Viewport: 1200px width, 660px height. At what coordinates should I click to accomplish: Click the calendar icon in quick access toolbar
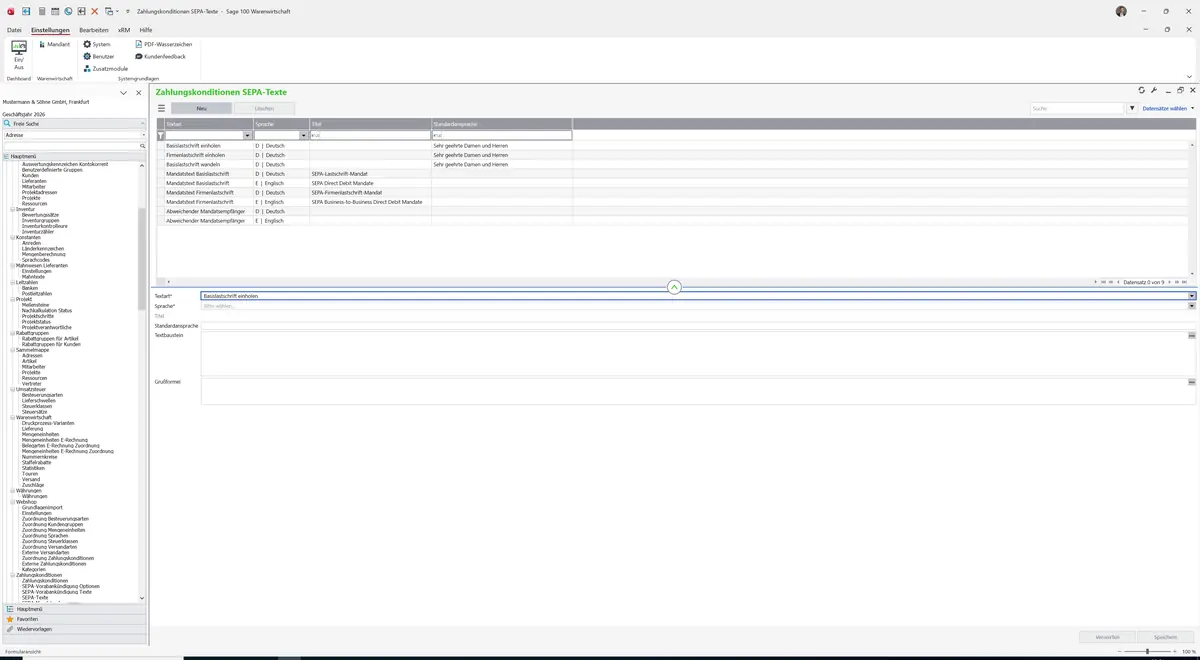point(55,10)
